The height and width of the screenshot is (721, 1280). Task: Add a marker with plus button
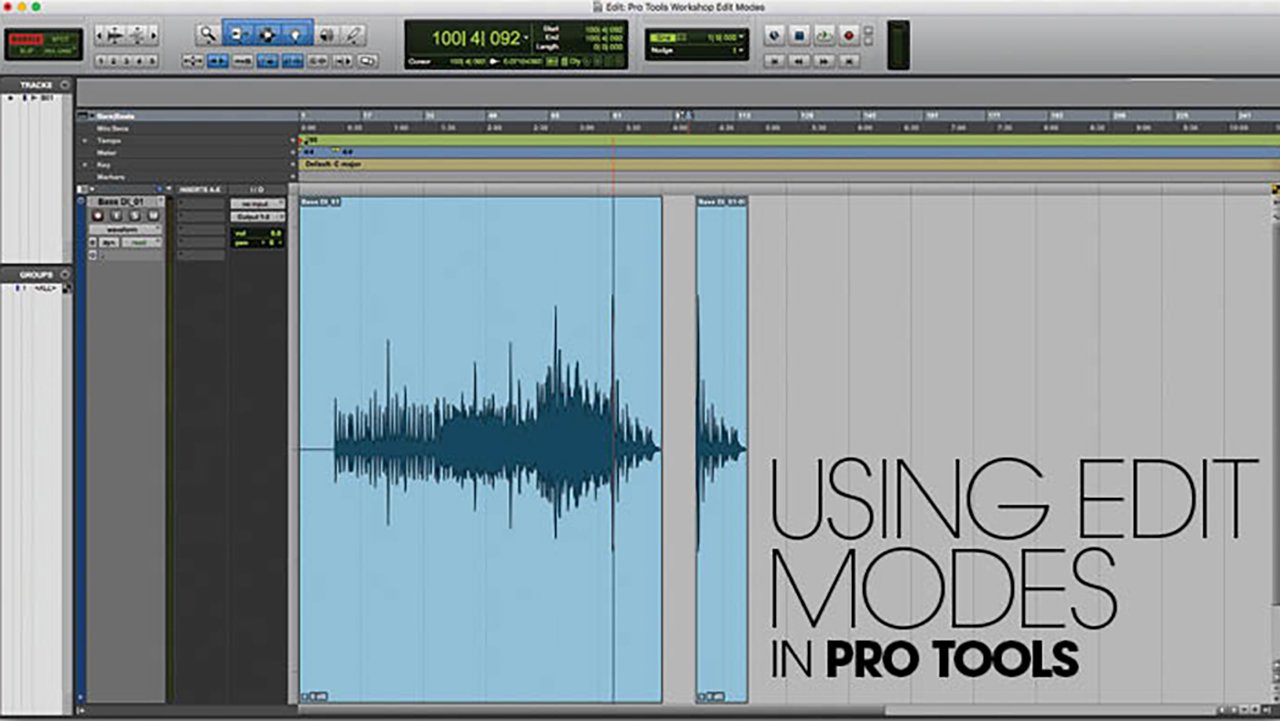pos(293,177)
